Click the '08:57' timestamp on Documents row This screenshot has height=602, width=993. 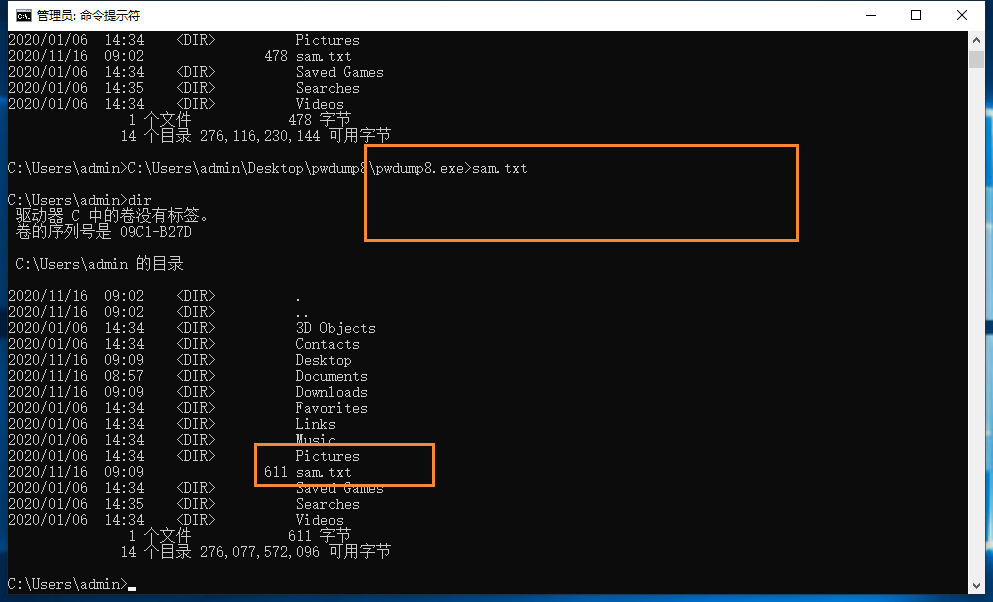click(x=124, y=376)
